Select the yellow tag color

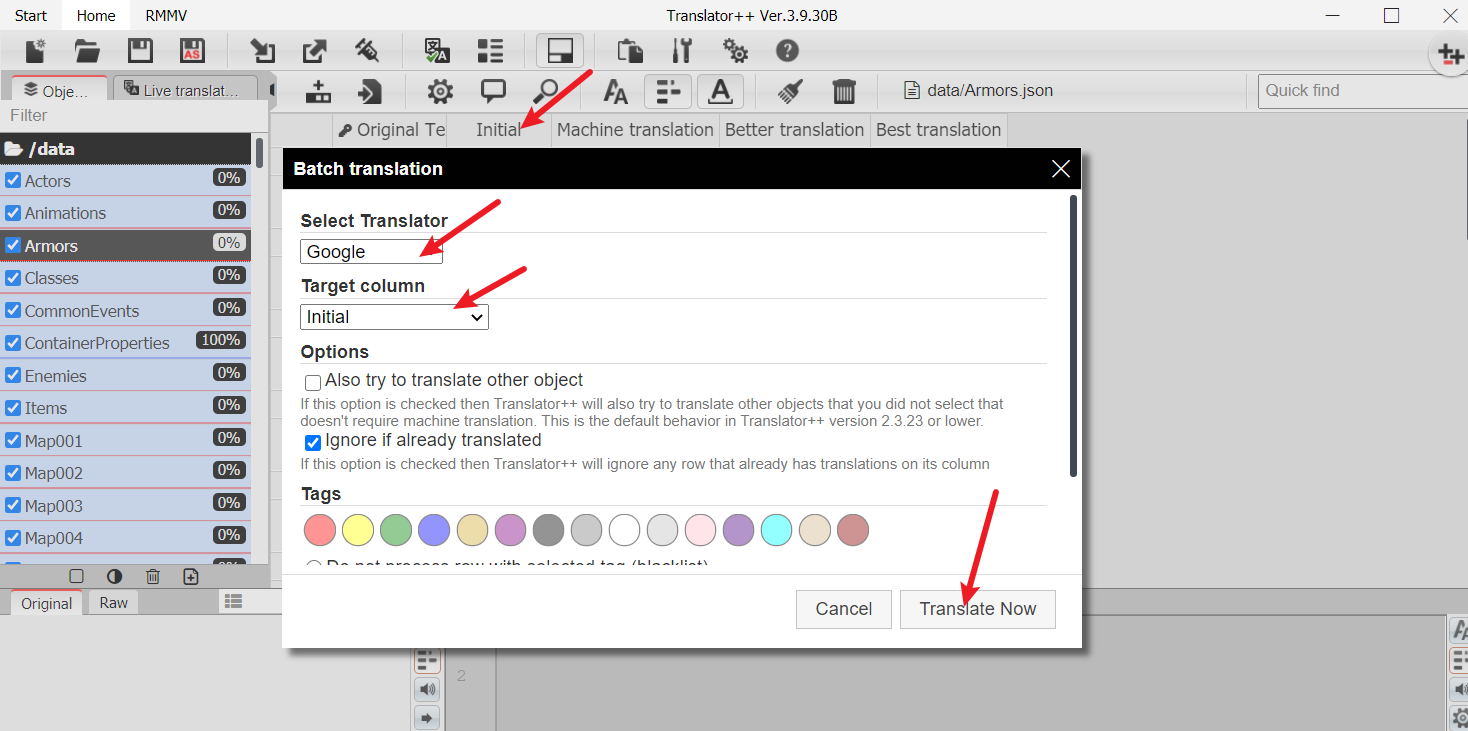[358, 530]
